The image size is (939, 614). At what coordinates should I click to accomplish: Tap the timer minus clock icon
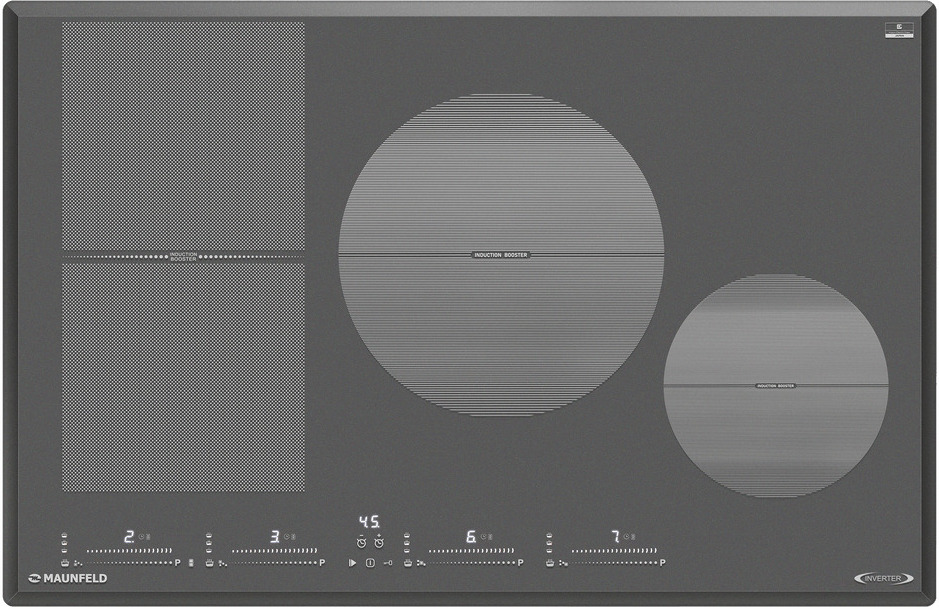click(x=361, y=542)
